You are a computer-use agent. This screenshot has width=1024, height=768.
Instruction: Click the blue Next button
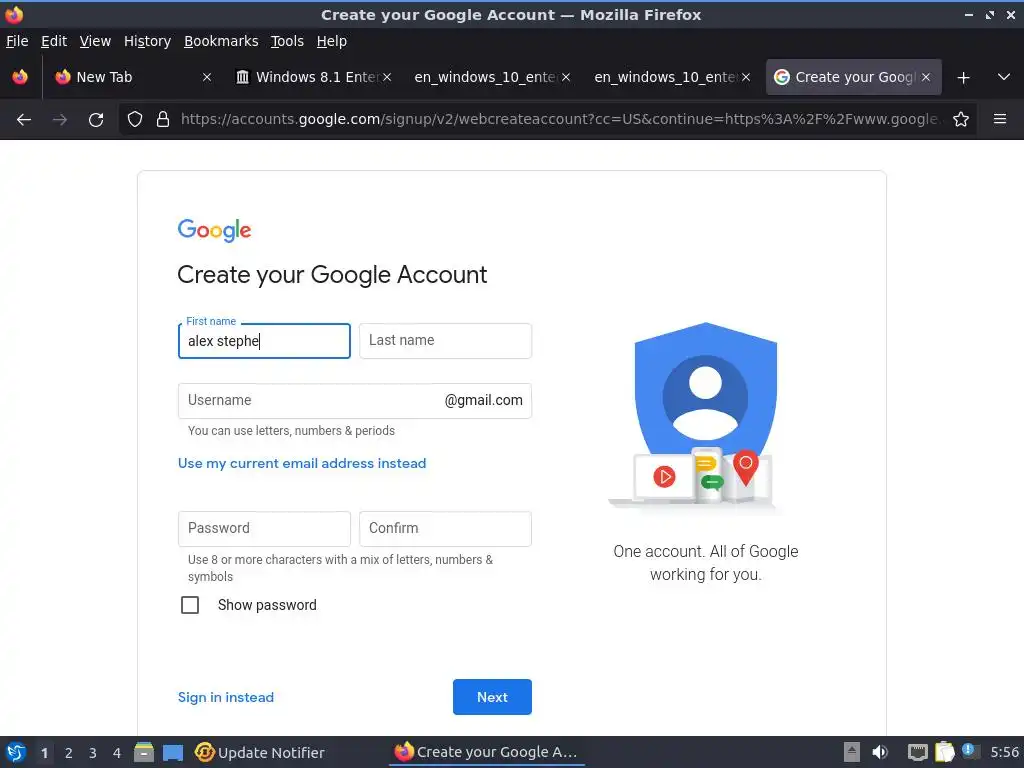point(492,697)
